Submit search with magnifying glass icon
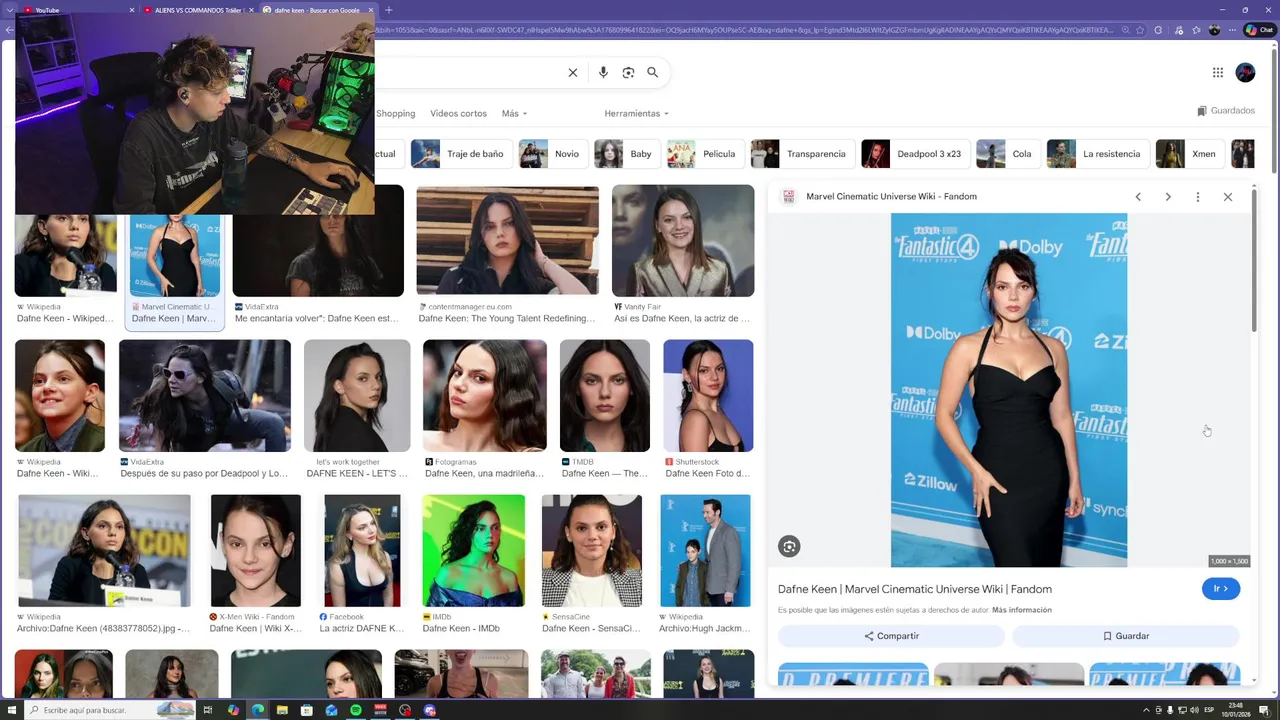Viewport: 1280px width, 720px height. coord(653,72)
